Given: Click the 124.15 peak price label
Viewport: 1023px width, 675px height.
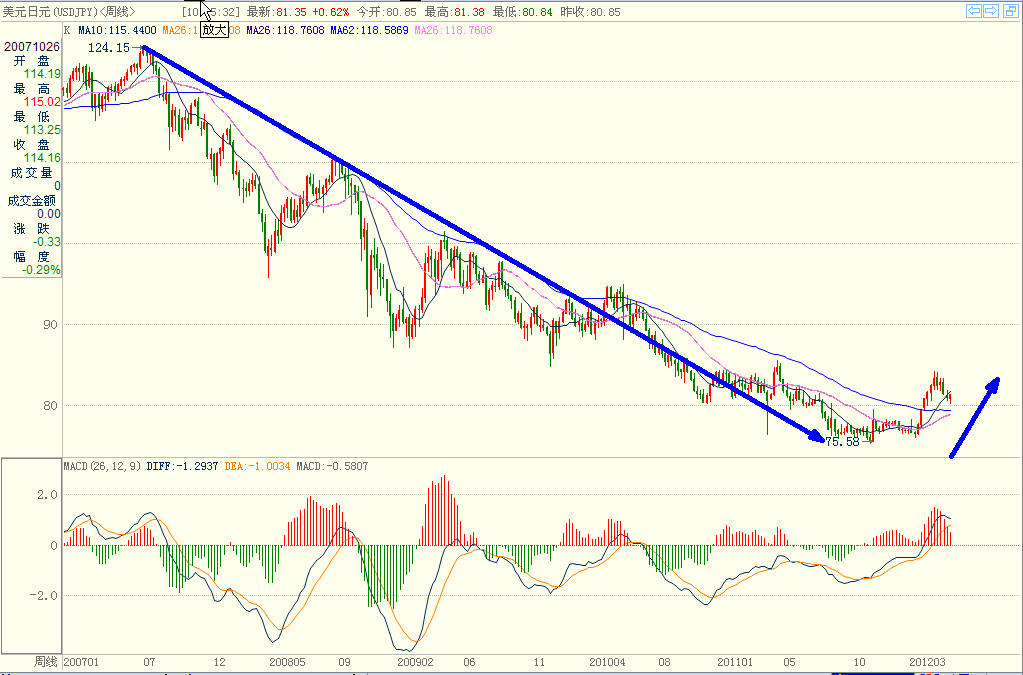Looking at the screenshot, I should (108, 48).
